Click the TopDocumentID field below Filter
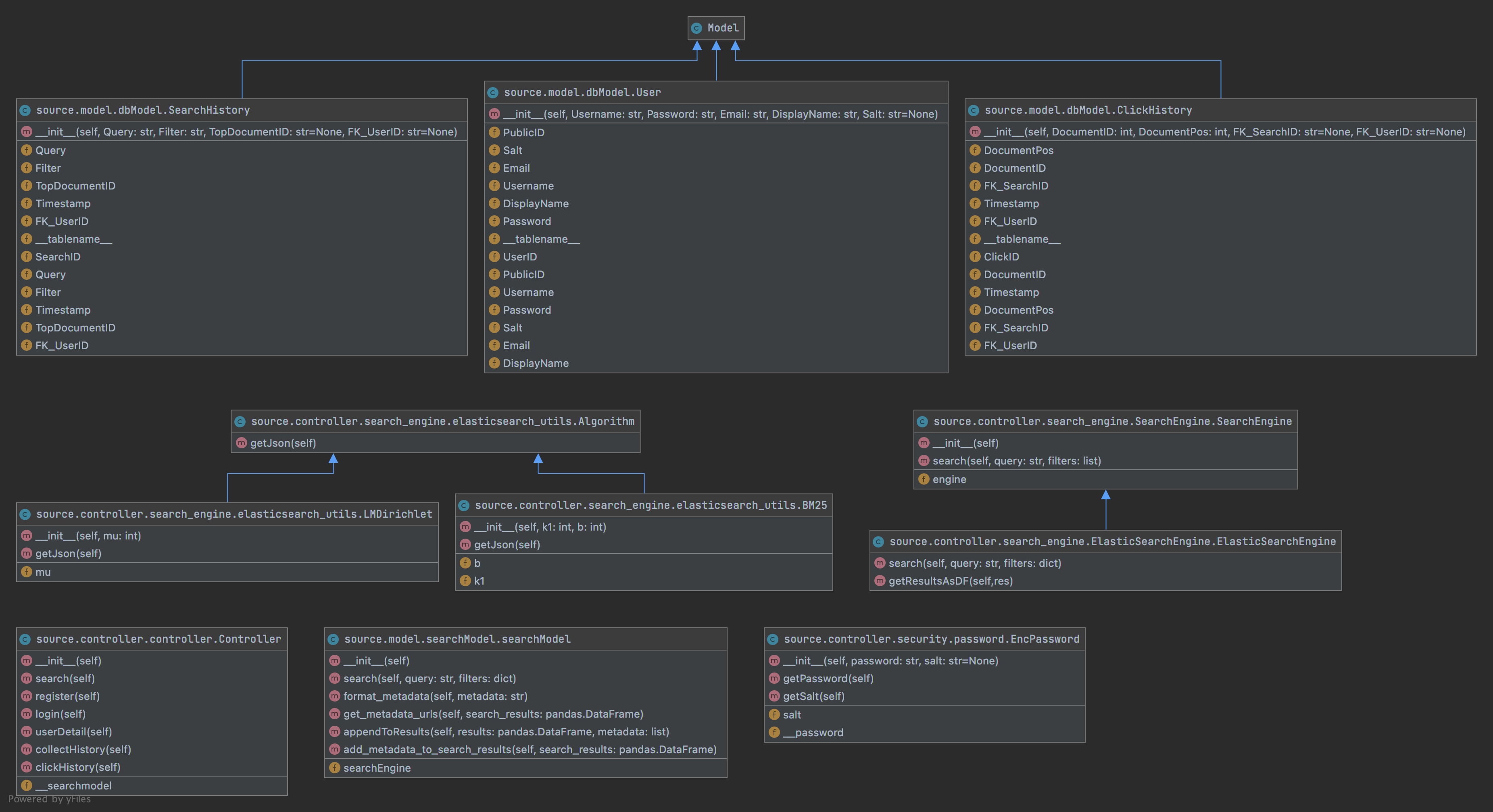The width and height of the screenshot is (1493, 812). tap(75, 185)
